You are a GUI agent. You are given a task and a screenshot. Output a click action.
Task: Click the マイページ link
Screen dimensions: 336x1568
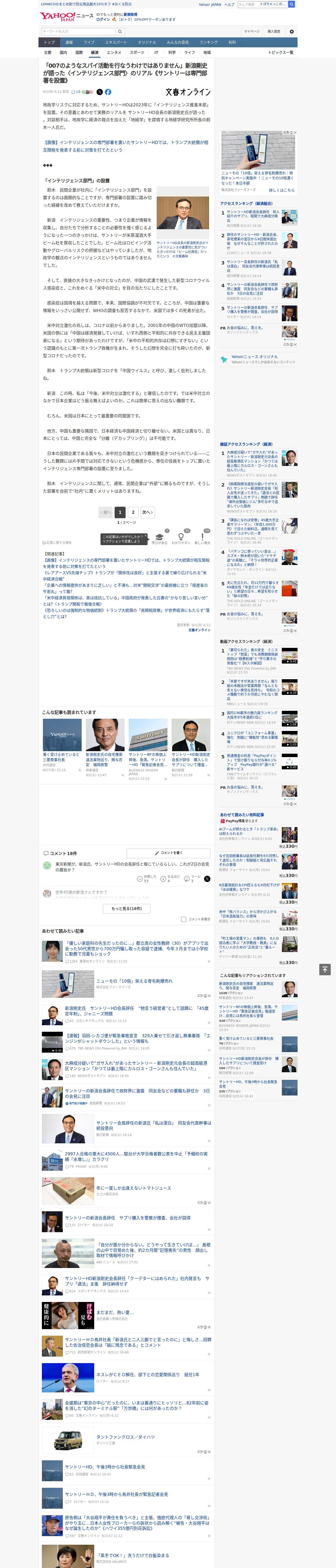click(251, 31)
